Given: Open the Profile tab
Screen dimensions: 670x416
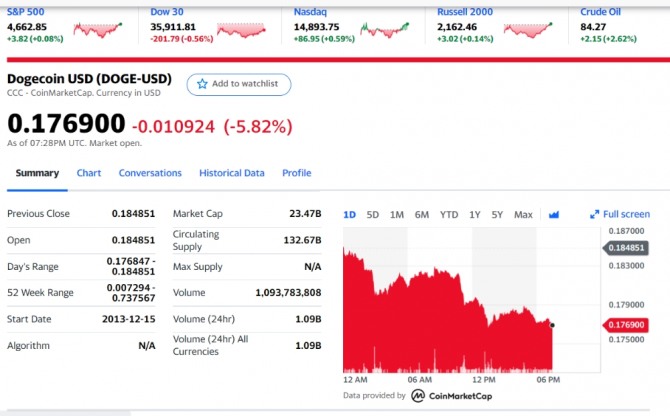Looking at the screenshot, I should click(x=297, y=173).
